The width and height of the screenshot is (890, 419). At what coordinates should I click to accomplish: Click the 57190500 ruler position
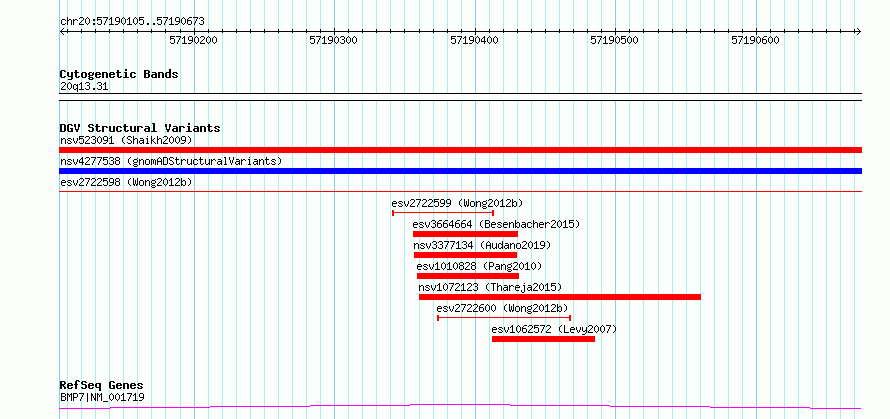click(x=615, y=40)
